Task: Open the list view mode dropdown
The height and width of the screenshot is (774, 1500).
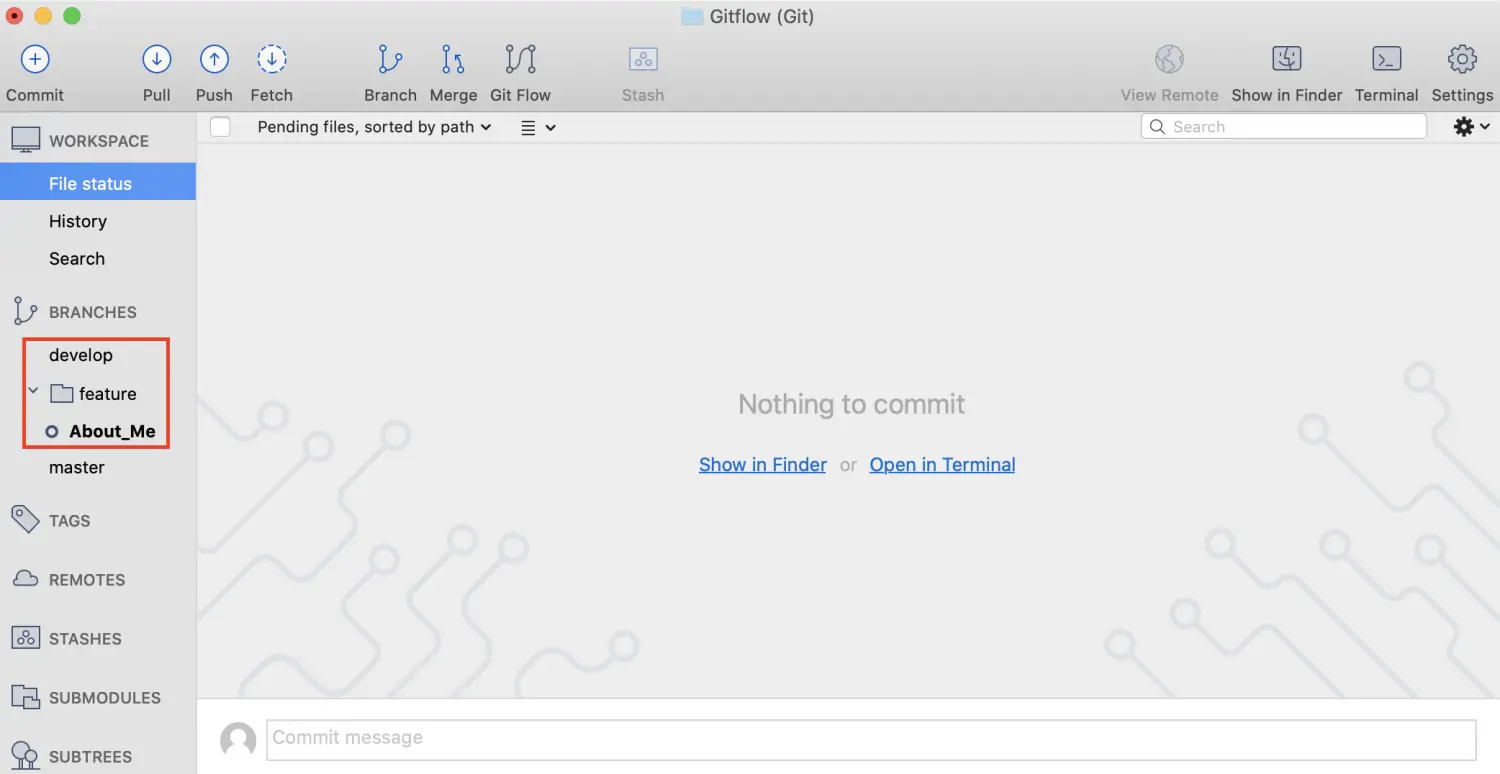Action: [538, 127]
